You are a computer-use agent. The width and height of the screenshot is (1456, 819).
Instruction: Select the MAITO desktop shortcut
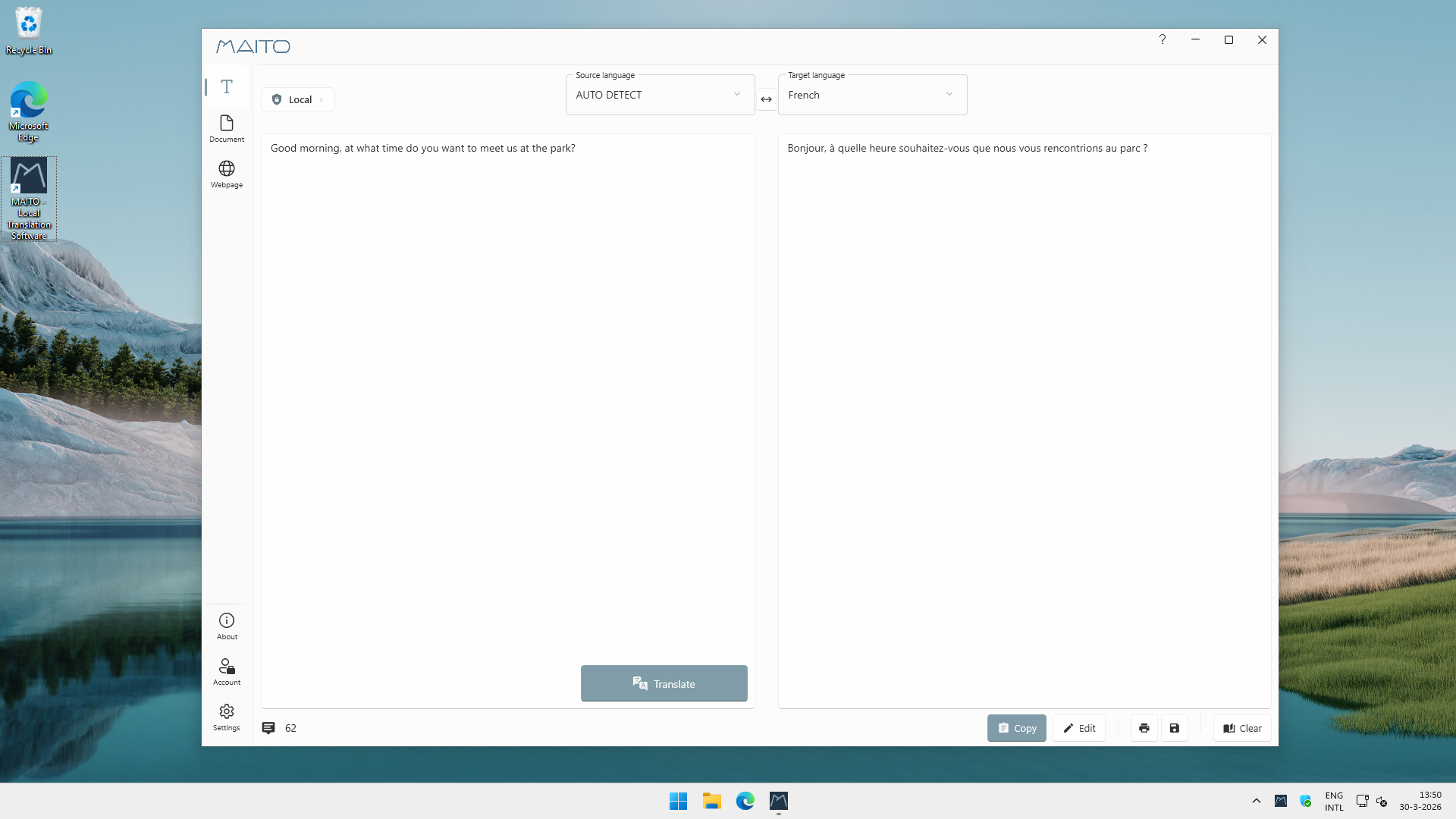(29, 199)
